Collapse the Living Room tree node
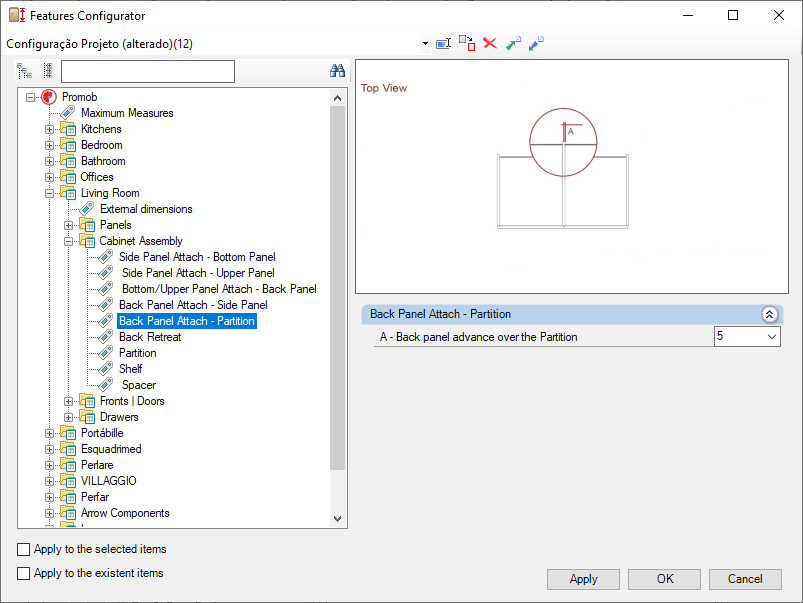 click(49, 193)
